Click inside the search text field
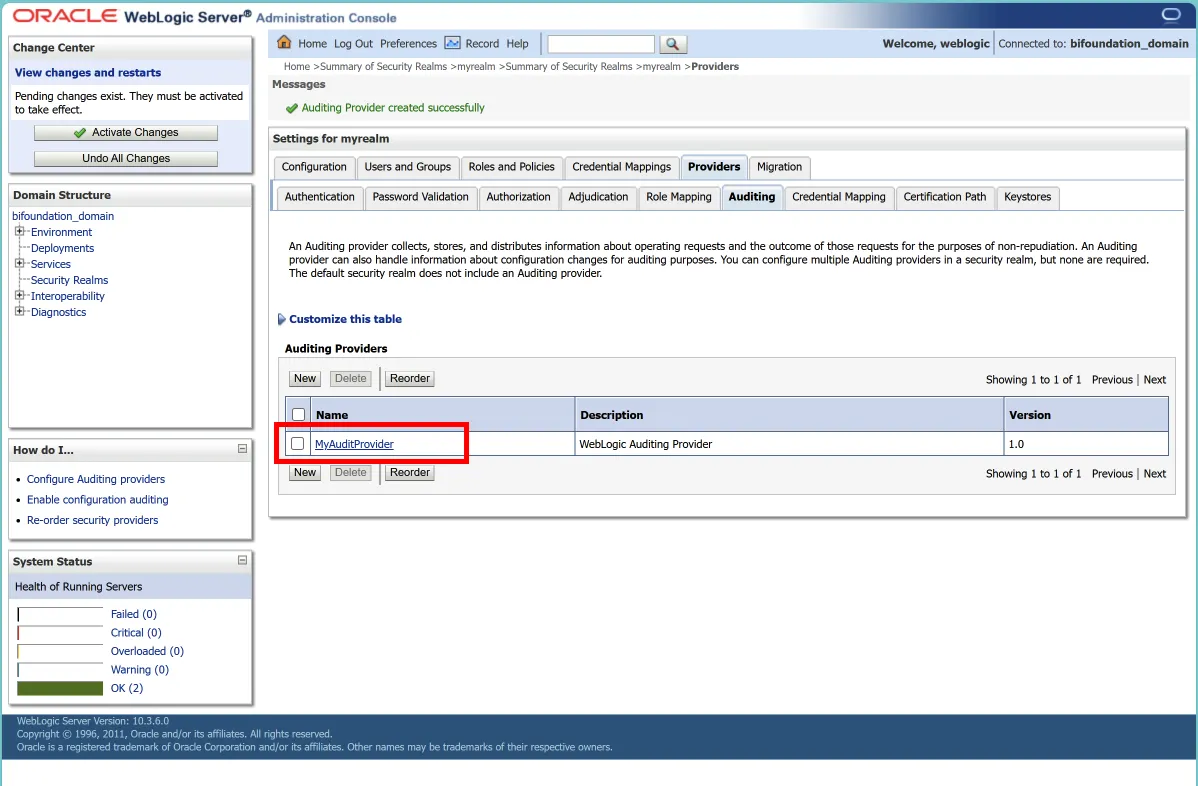The height and width of the screenshot is (786, 1198). click(601, 44)
